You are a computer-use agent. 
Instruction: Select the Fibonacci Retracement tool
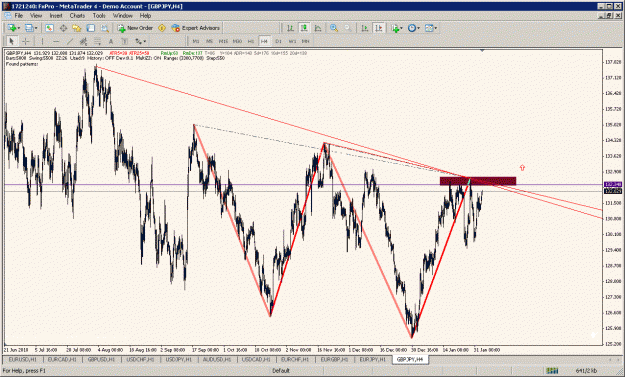click(x=97, y=41)
